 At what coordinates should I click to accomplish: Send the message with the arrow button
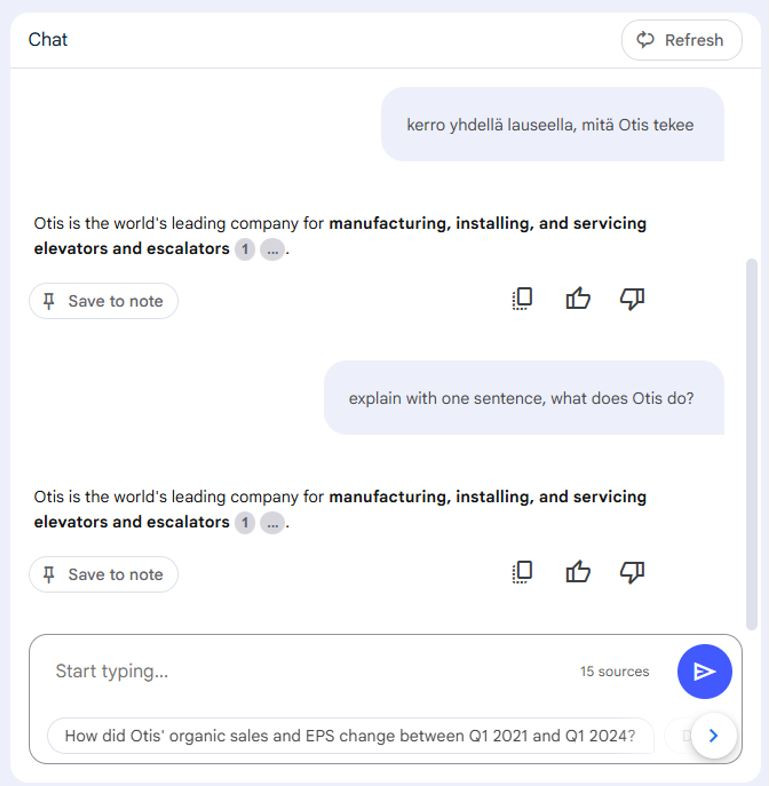(x=704, y=671)
